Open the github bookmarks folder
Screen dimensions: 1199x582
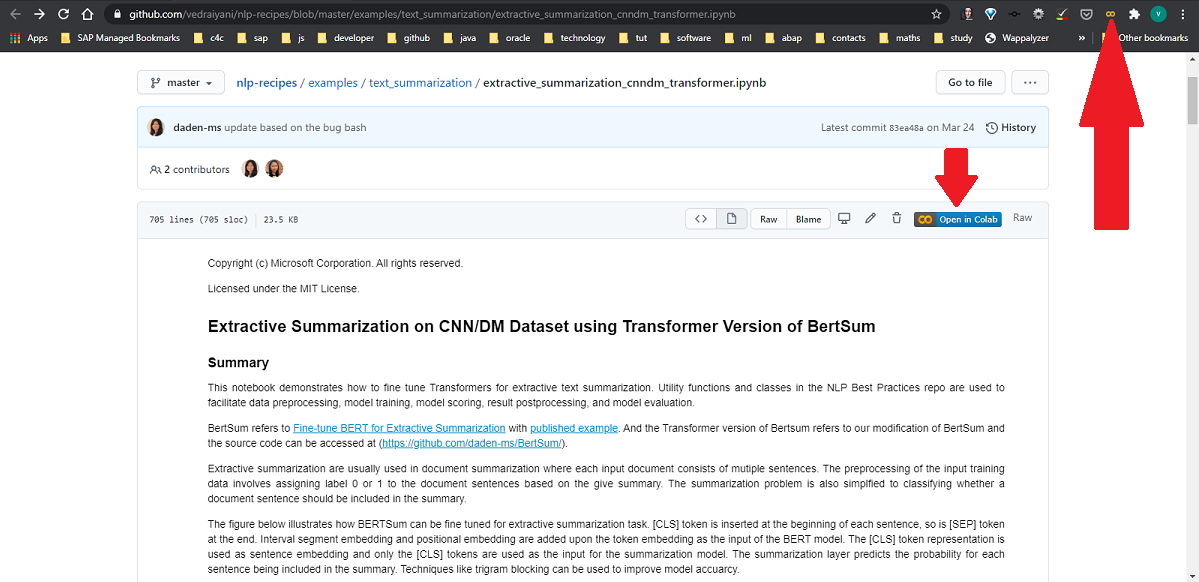pos(409,37)
